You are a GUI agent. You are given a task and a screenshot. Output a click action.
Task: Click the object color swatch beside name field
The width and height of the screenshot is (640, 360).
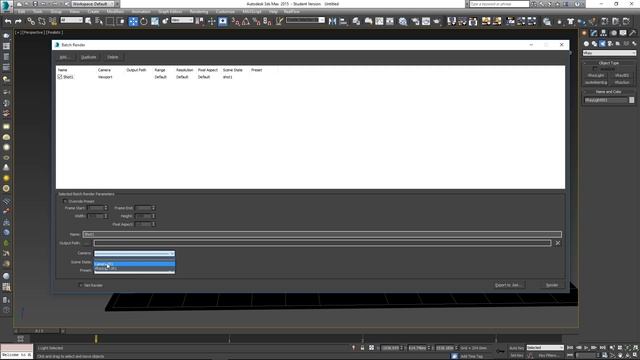click(x=631, y=100)
